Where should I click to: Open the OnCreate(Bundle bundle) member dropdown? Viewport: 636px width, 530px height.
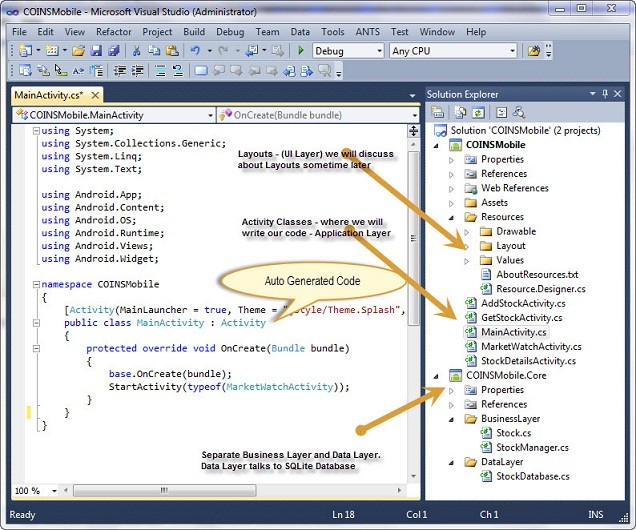414,116
